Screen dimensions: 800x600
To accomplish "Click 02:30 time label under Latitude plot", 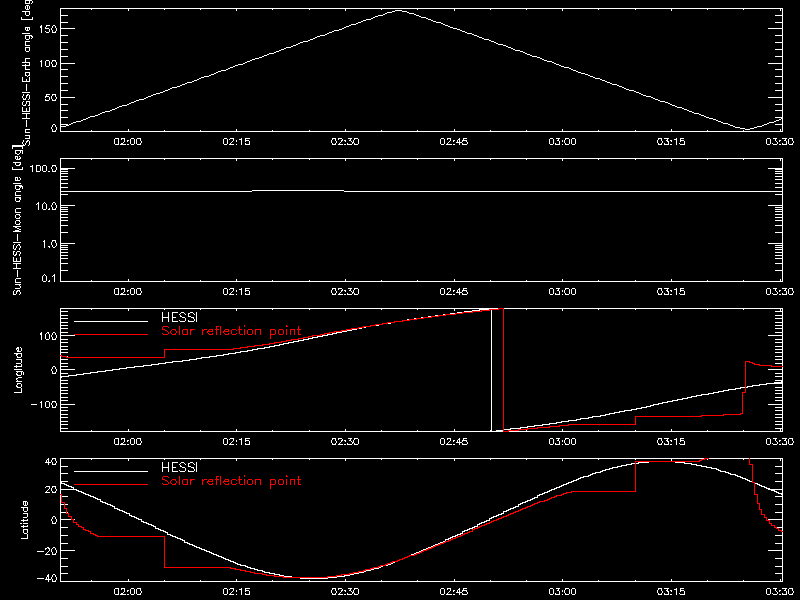I will (345, 592).
